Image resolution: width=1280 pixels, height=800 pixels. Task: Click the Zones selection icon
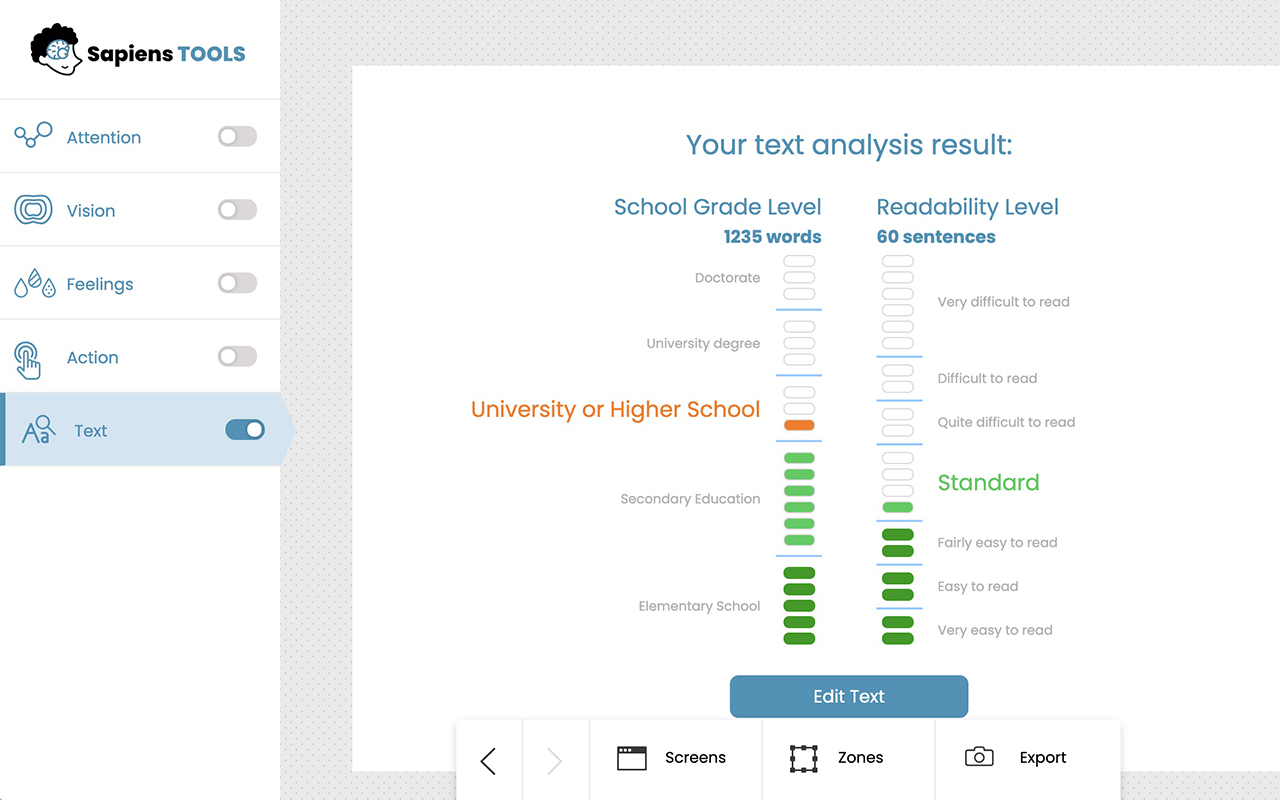804,758
